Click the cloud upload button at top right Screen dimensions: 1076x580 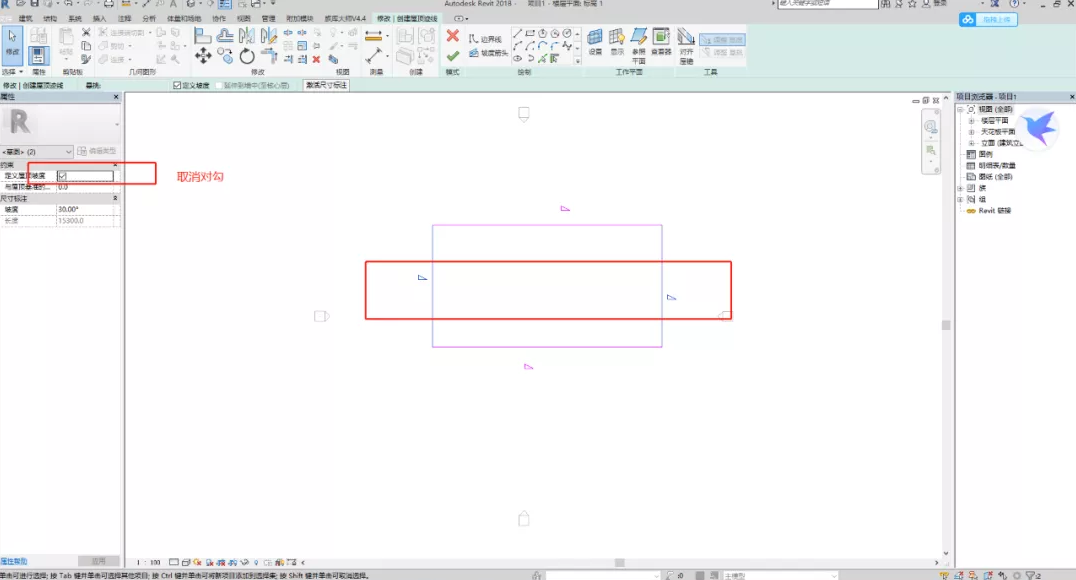click(x=988, y=19)
